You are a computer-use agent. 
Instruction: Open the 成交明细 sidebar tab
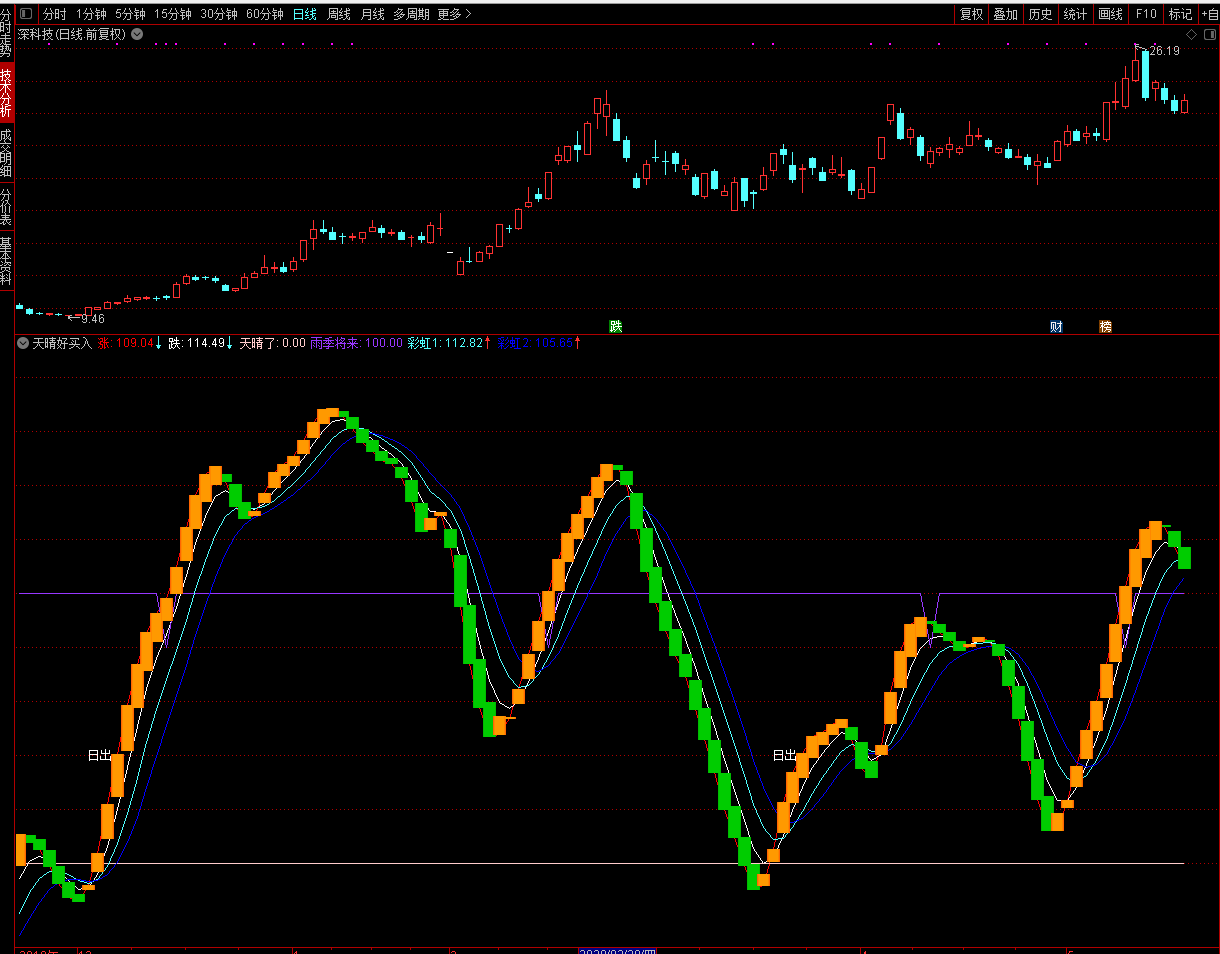tap(6, 152)
